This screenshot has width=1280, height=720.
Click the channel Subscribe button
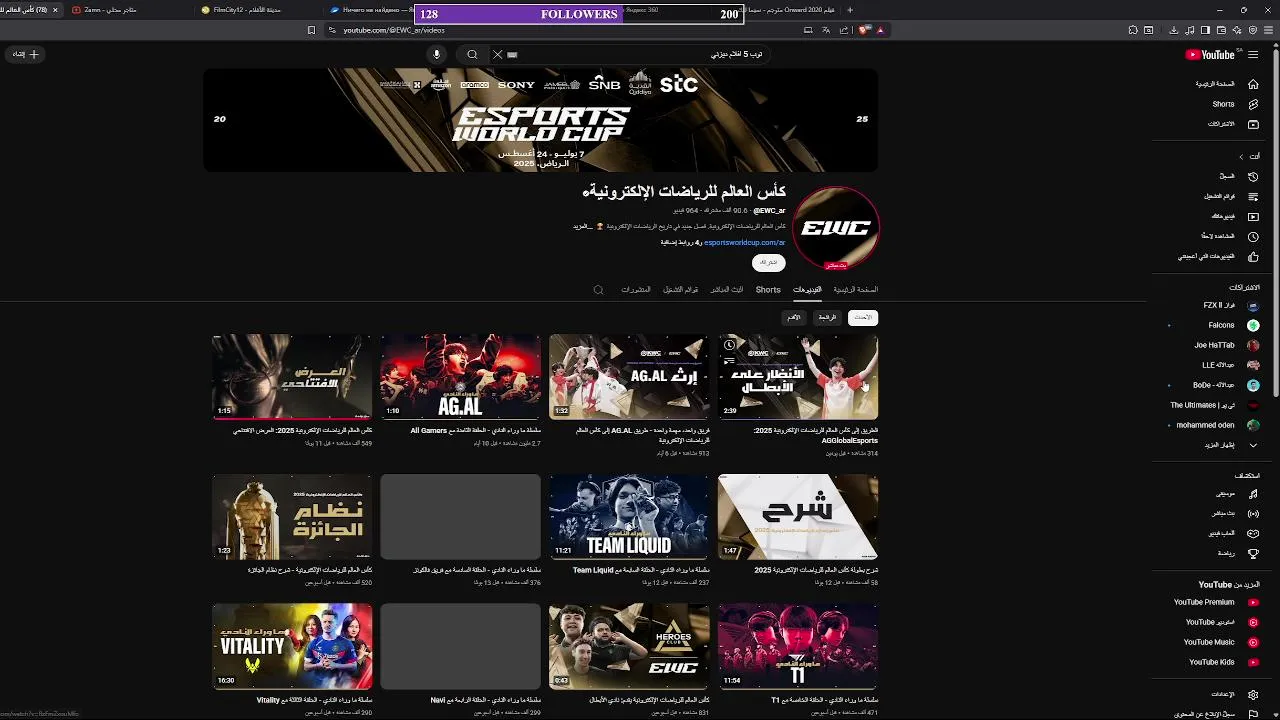[x=769, y=262]
